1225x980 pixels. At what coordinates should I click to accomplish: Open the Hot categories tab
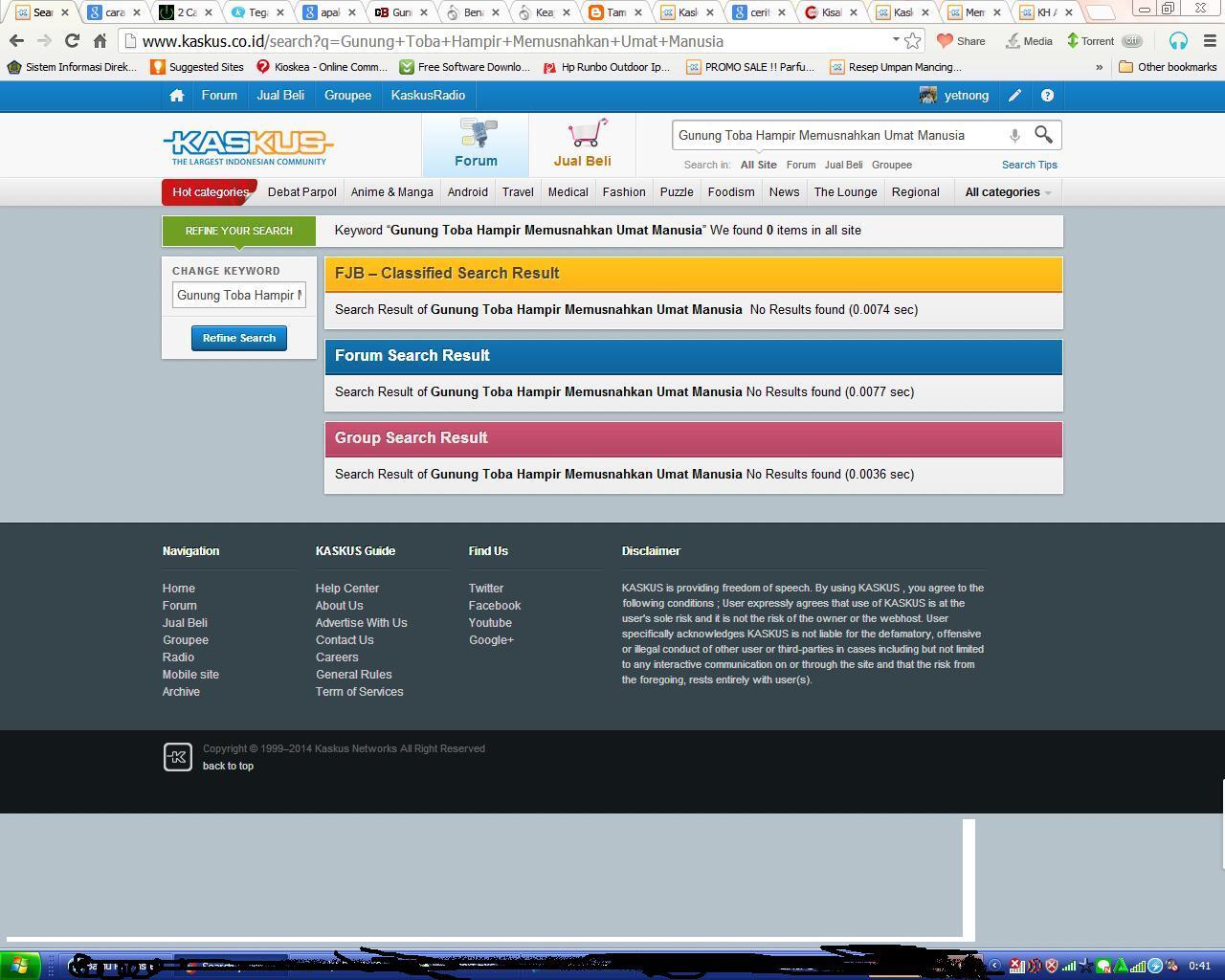click(x=210, y=192)
